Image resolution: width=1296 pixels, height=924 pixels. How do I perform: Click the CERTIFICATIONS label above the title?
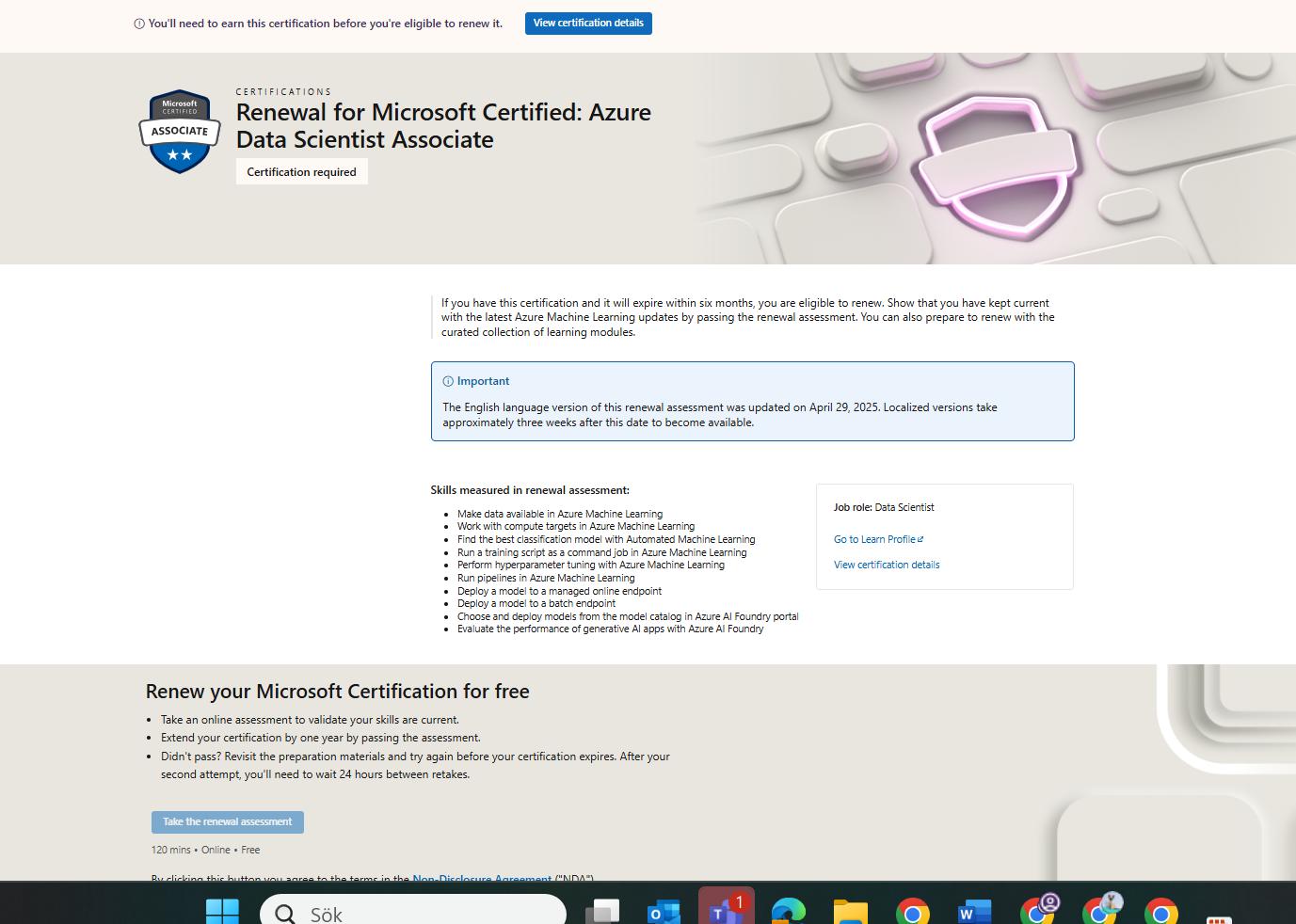point(283,92)
